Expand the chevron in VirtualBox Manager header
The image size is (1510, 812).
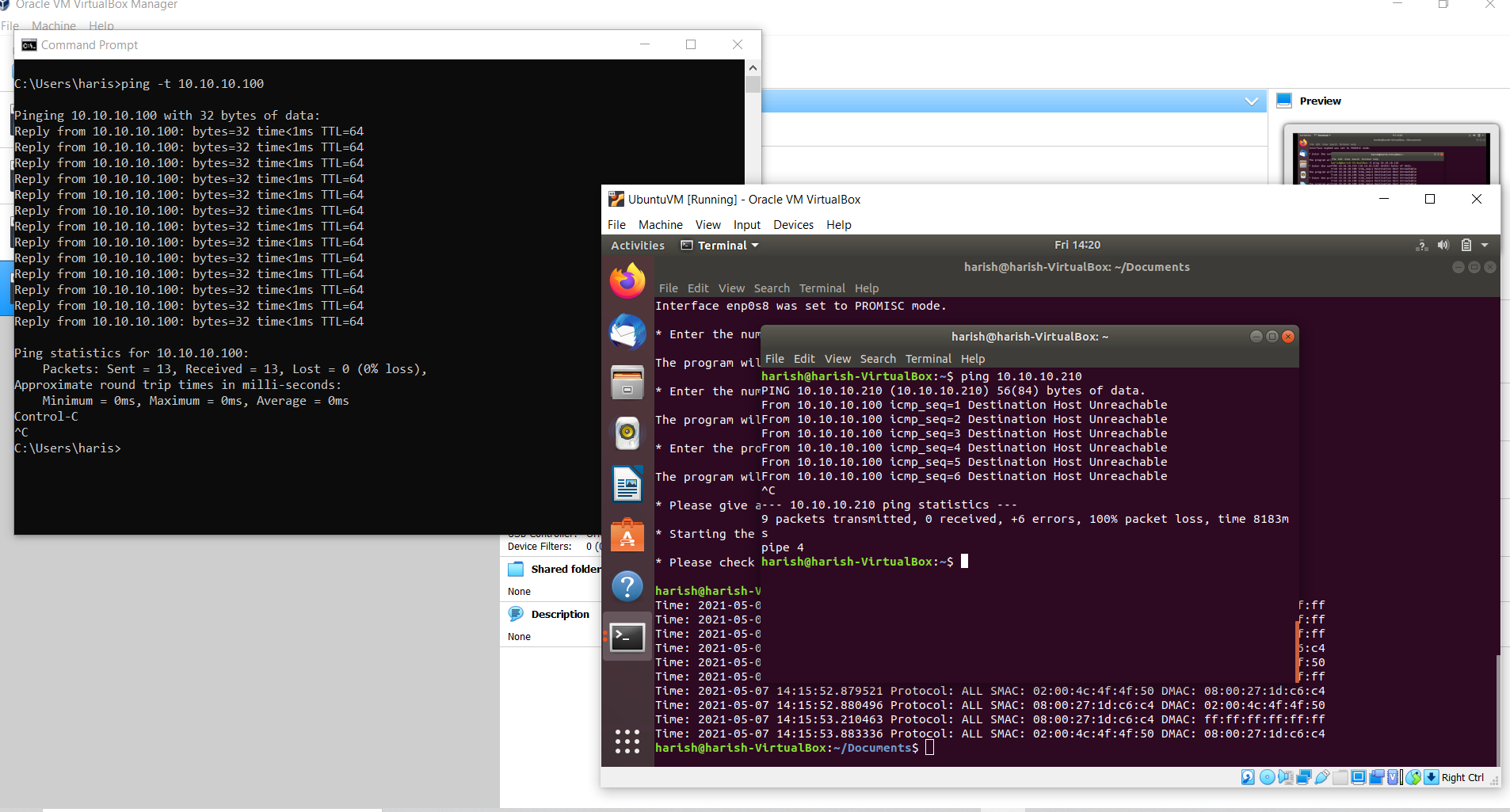[x=1252, y=101]
